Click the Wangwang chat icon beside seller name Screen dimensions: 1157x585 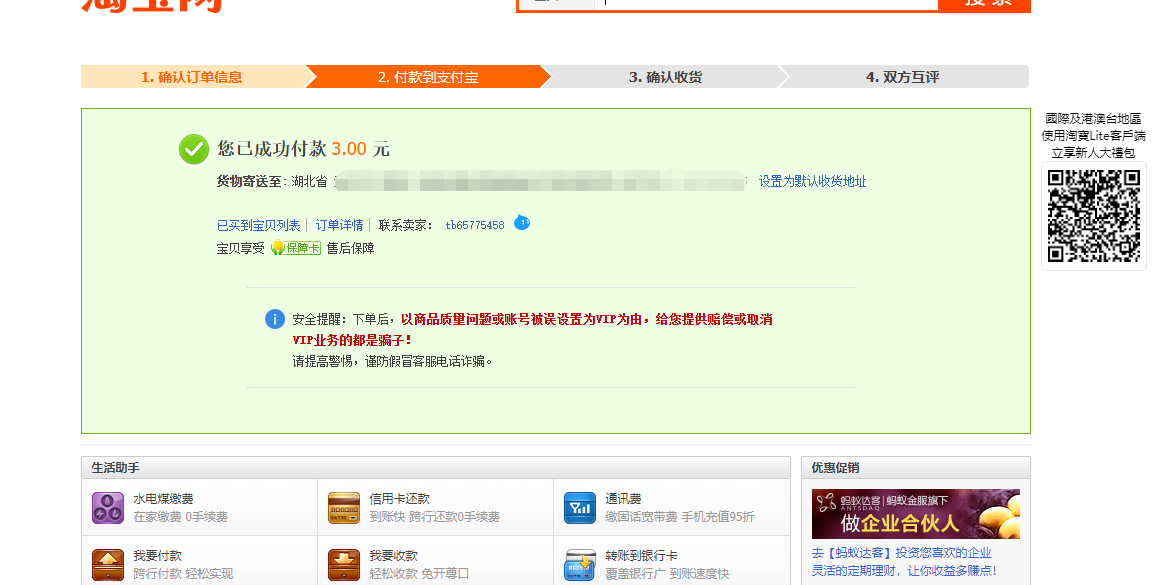522,223
